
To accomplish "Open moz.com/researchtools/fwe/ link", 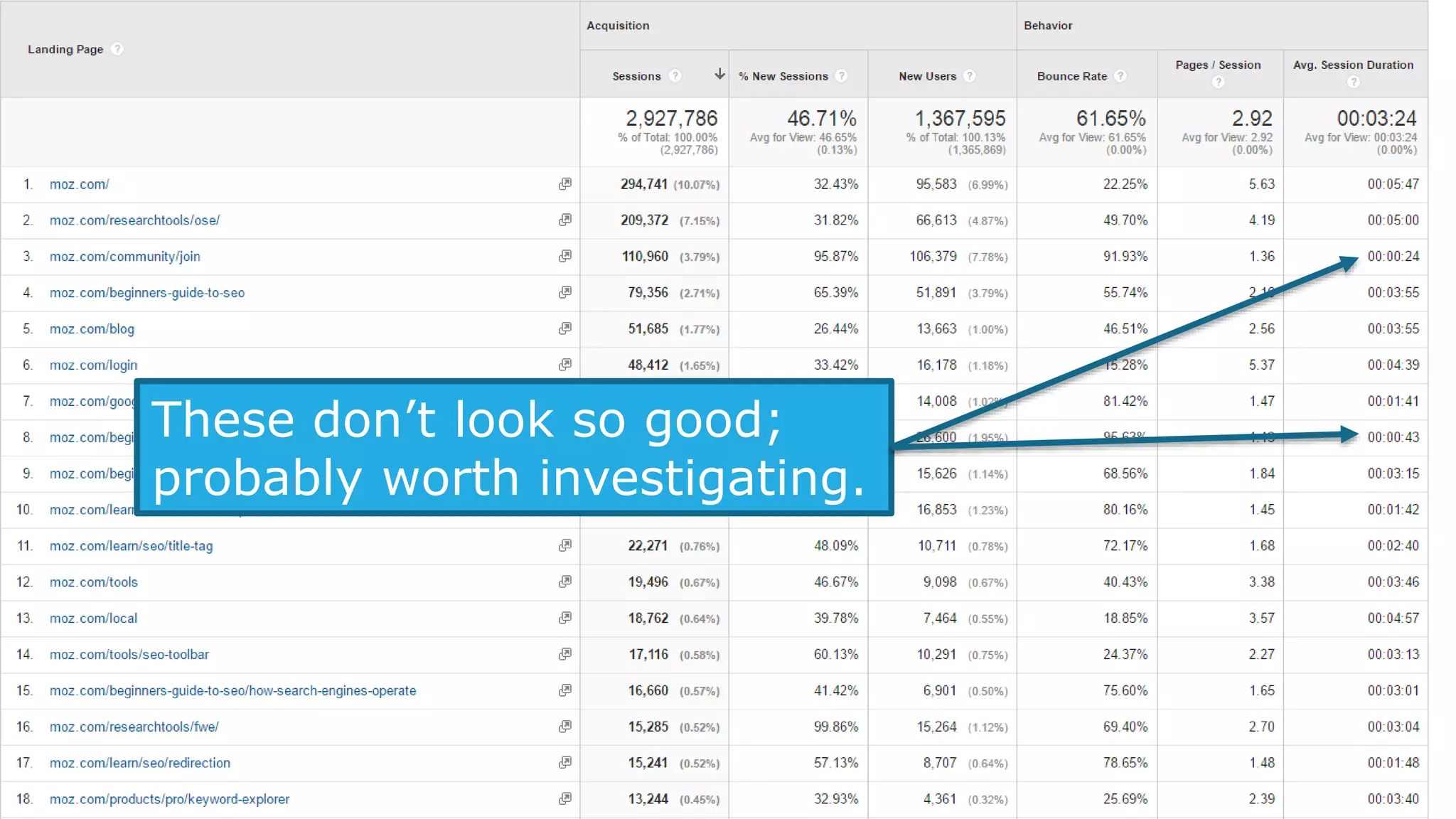I will click(x=134, y=727).
